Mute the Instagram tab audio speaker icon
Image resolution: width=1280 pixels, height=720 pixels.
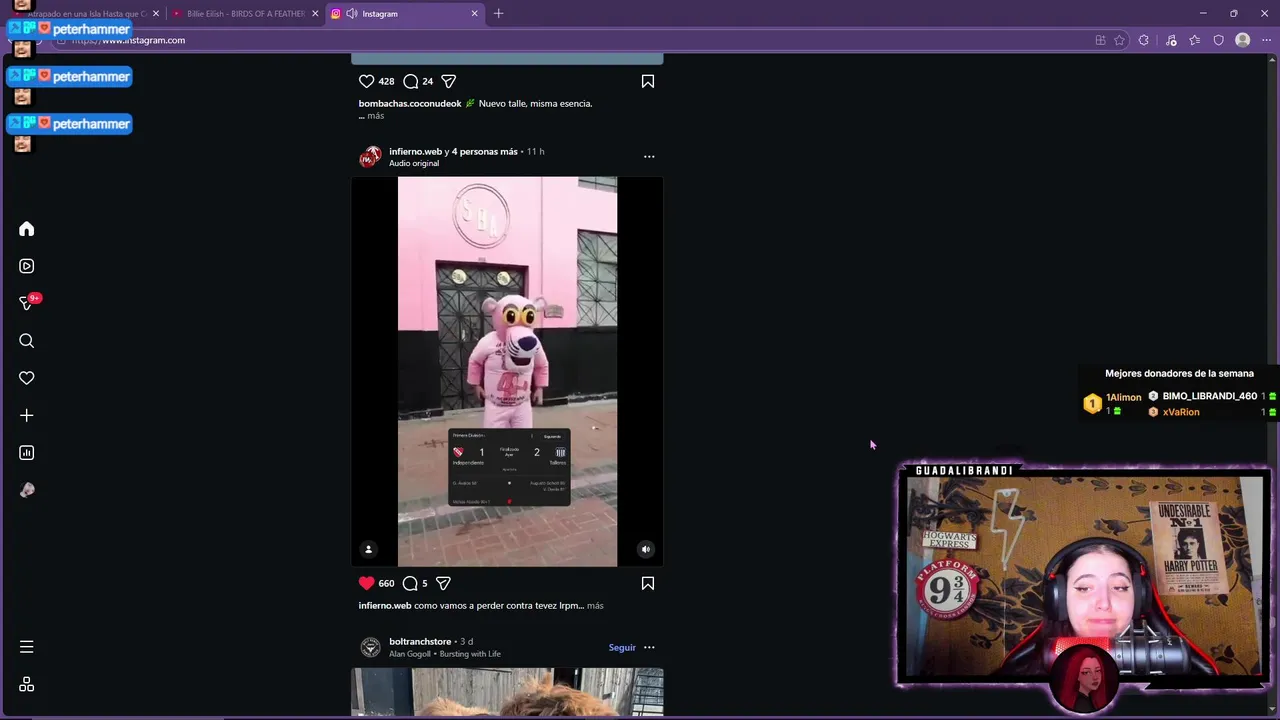point(351,14)
